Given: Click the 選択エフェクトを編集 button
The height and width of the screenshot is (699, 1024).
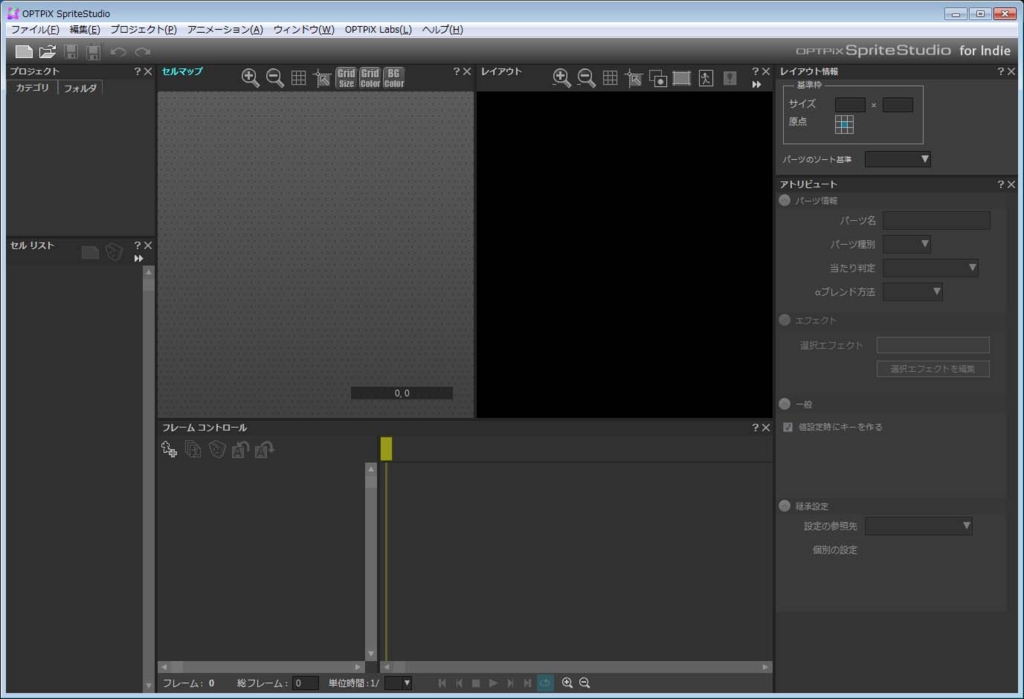Looking at the screenshot, I should 933,369.
